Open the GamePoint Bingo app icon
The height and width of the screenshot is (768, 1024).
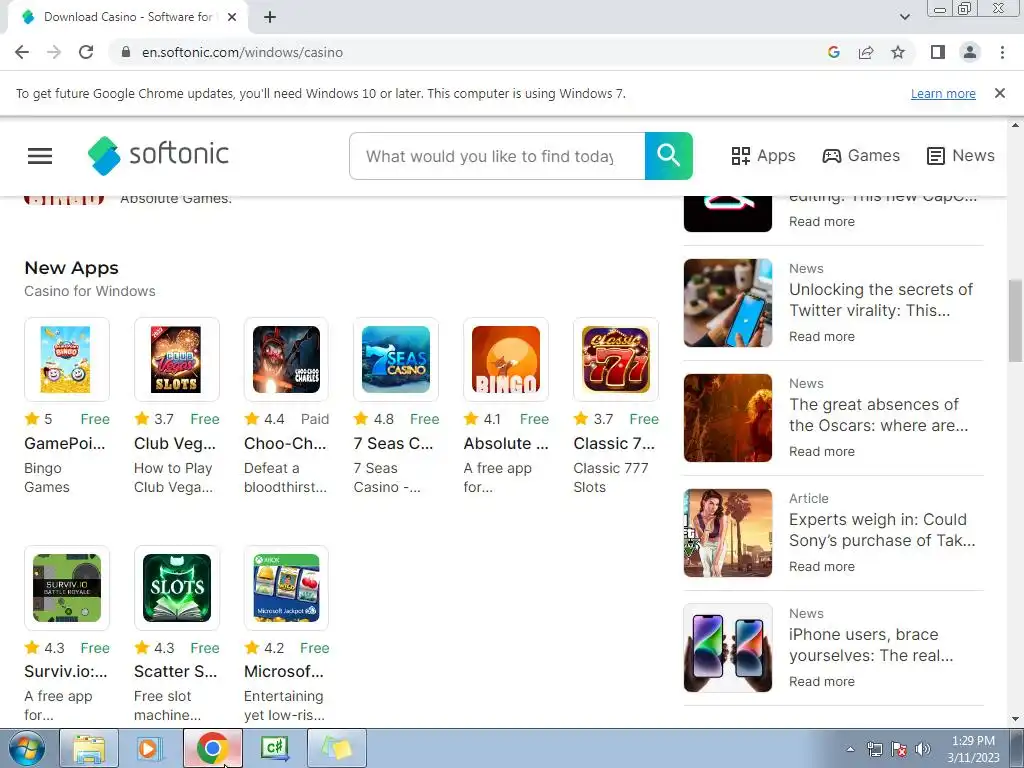(x=67, y=359)
